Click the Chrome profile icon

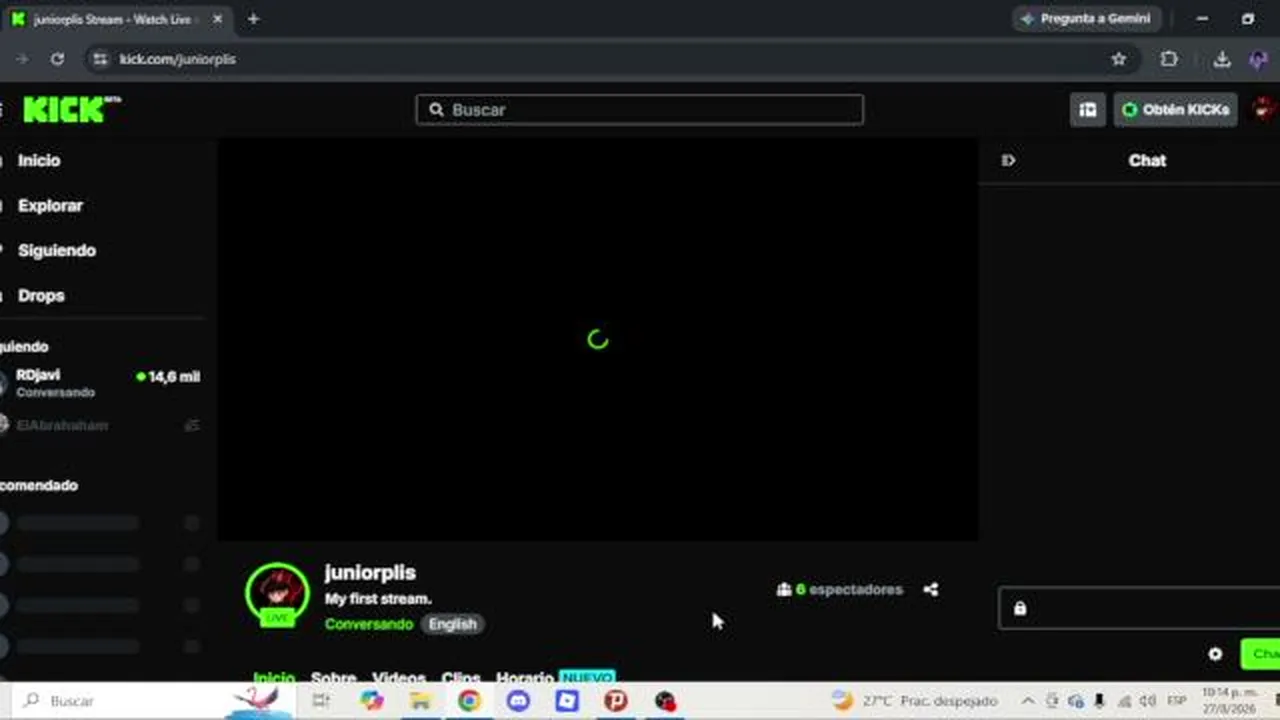click(x=1260, y=59)
